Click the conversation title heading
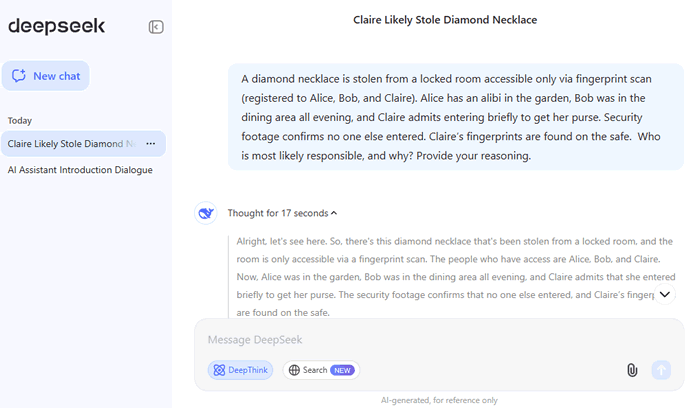700x408 pixels. (445, 20)
